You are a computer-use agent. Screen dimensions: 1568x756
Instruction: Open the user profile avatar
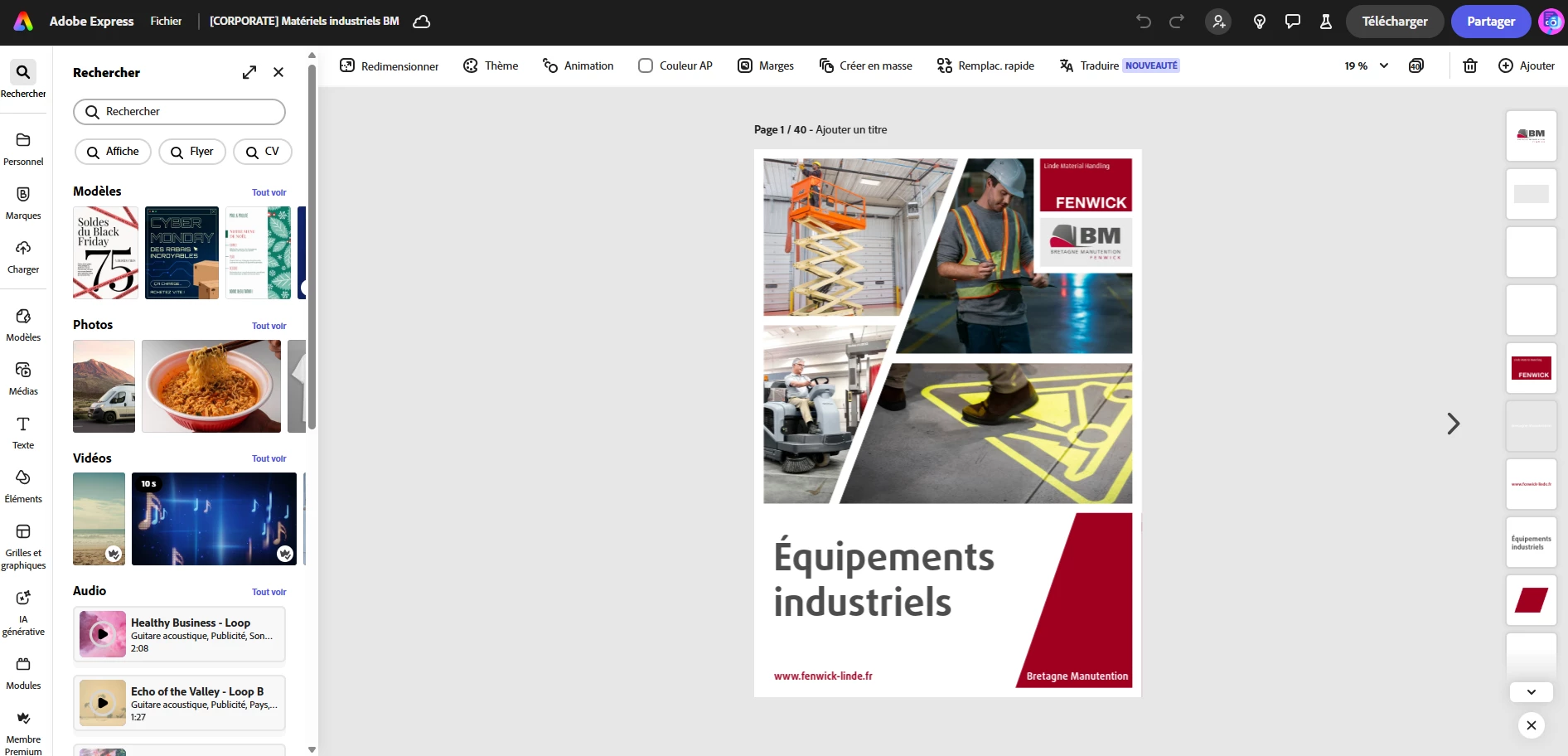[x=1551, y=22]
